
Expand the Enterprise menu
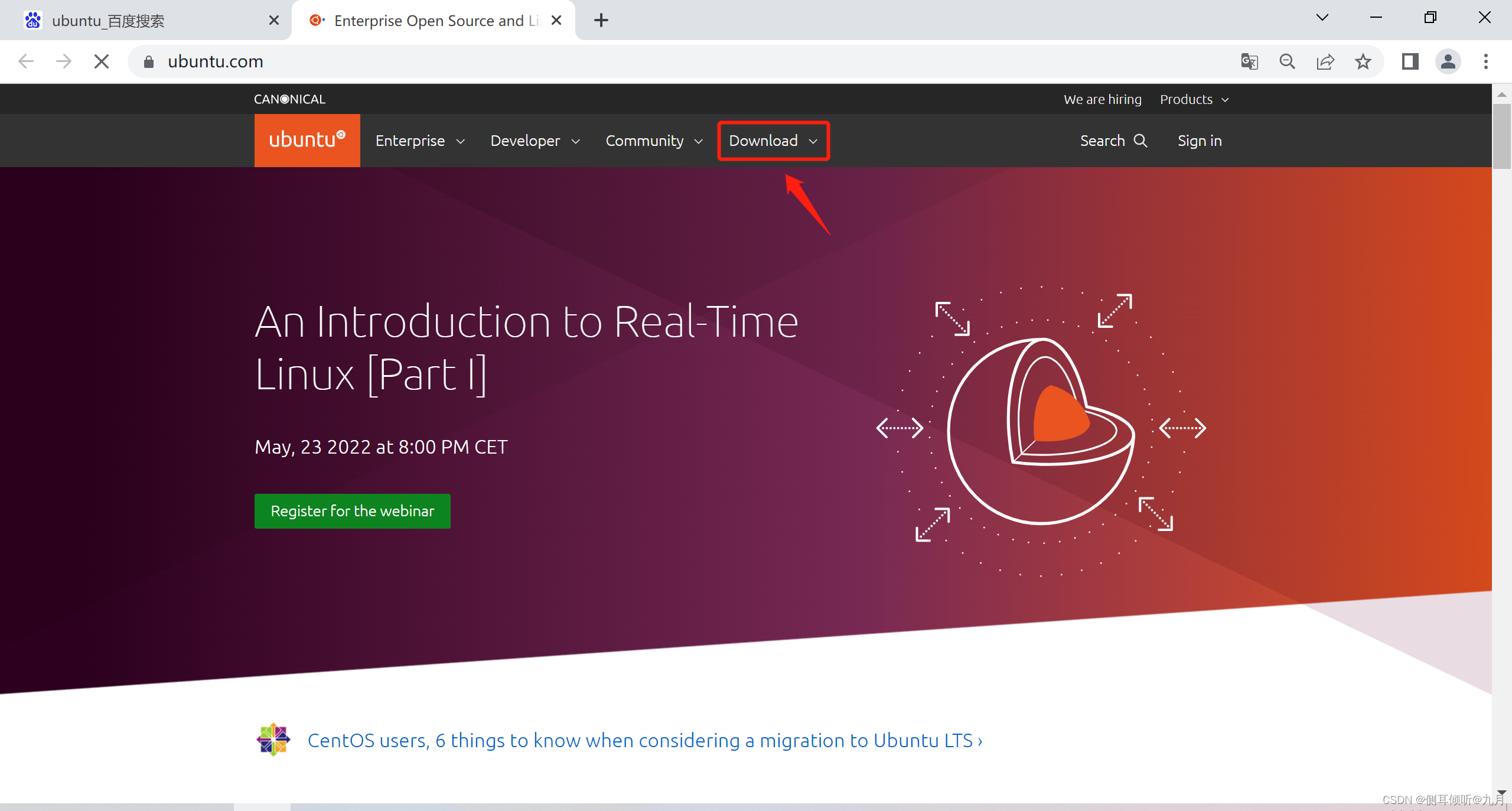coord(421,141)
